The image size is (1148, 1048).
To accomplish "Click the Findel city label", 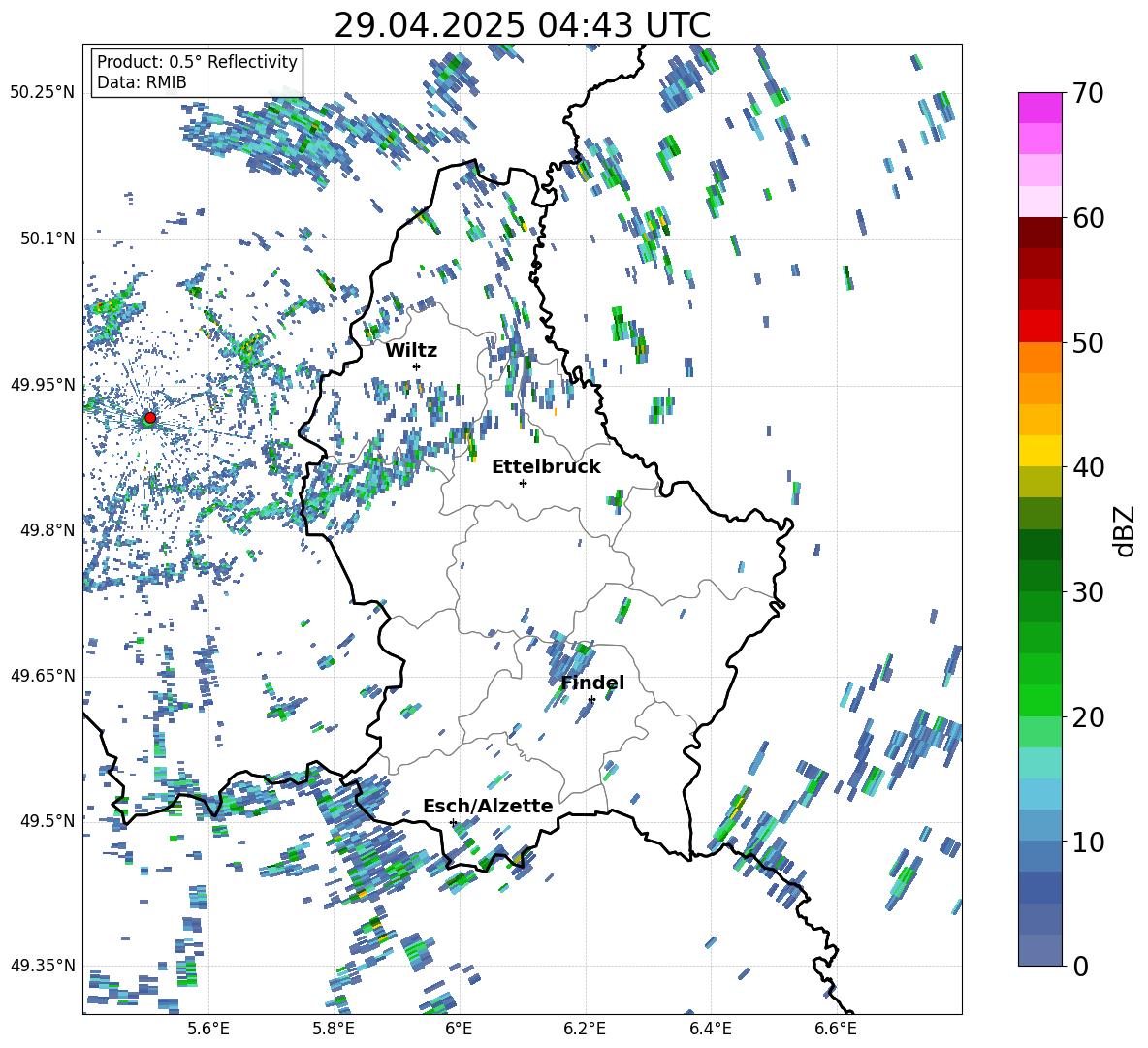I will coord(592,683).
